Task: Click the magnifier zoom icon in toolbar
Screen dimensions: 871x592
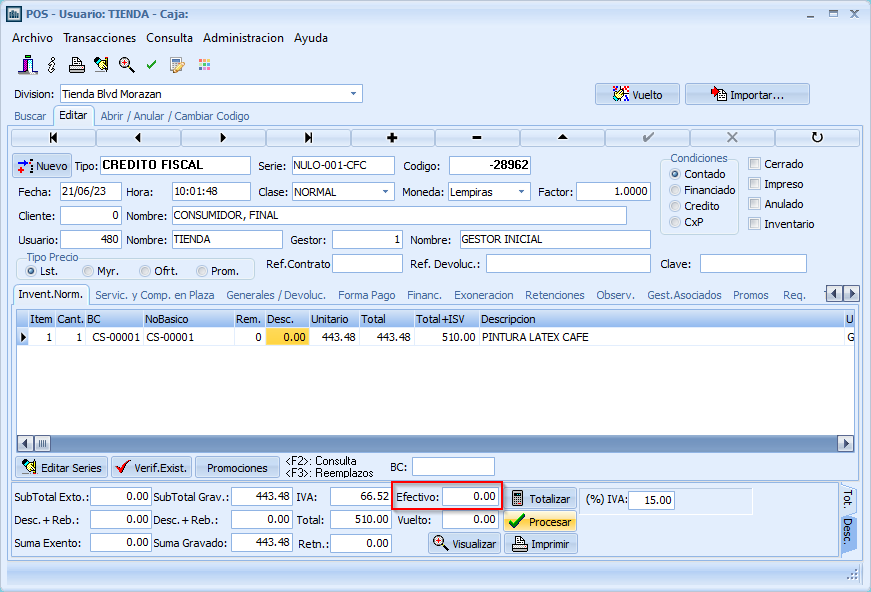Action: [x=126, y=65]
